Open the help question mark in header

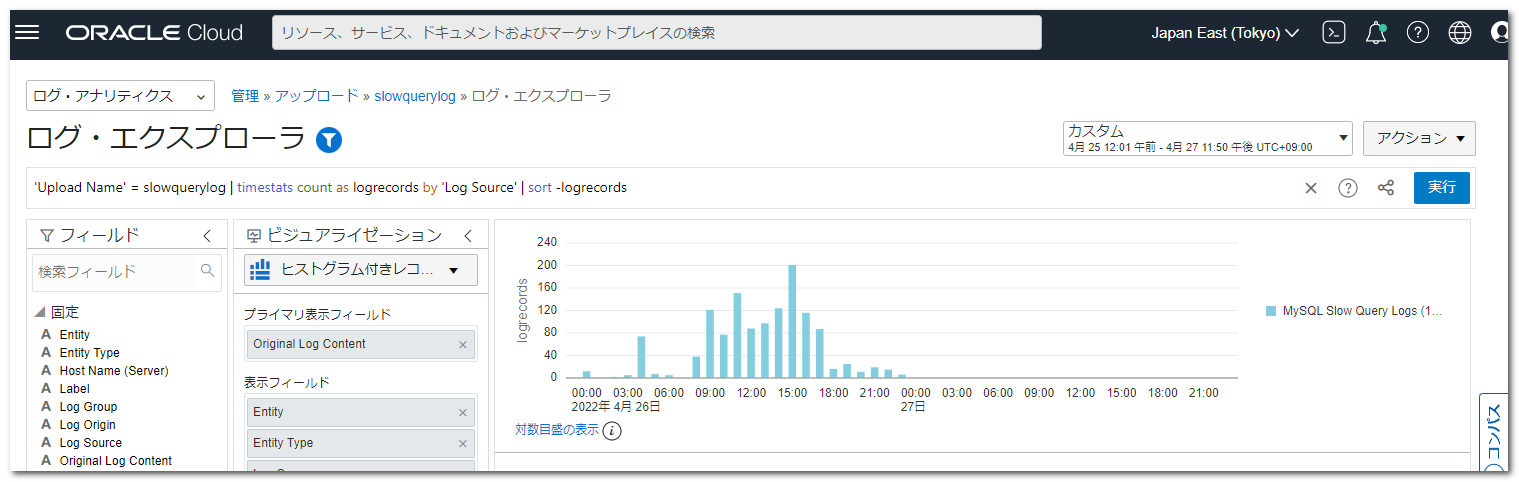(x=1418, y=33)
